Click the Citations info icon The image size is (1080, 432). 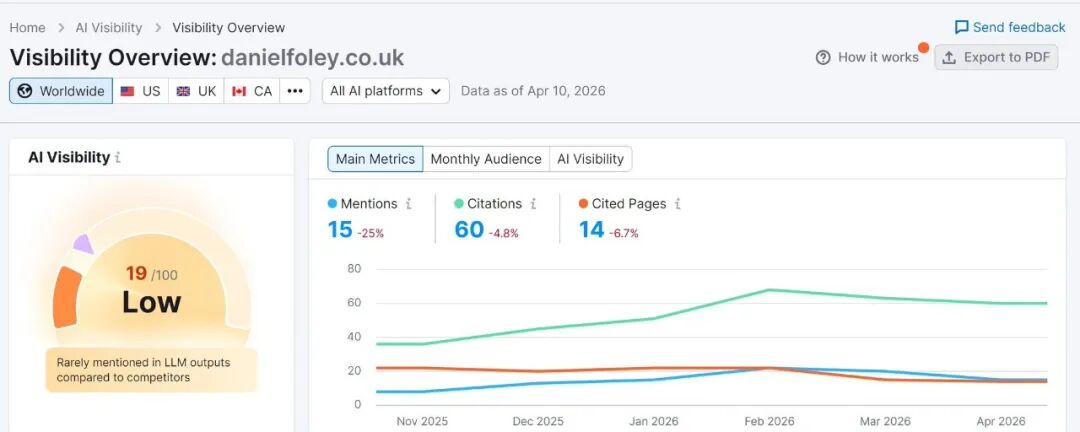click(533, 204)
